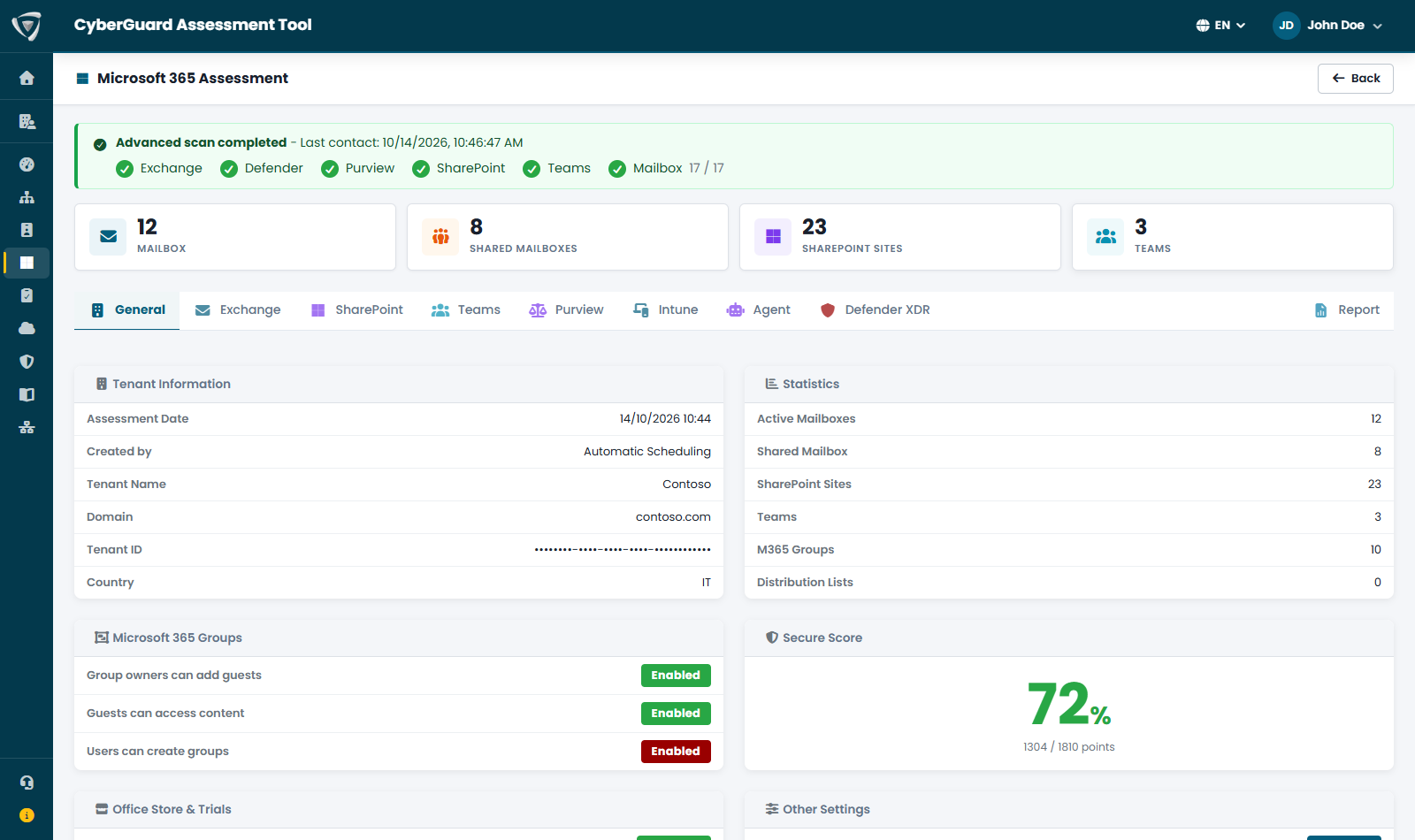
Task: Switch to the Defender XDR tab
Action: (875, 310)
